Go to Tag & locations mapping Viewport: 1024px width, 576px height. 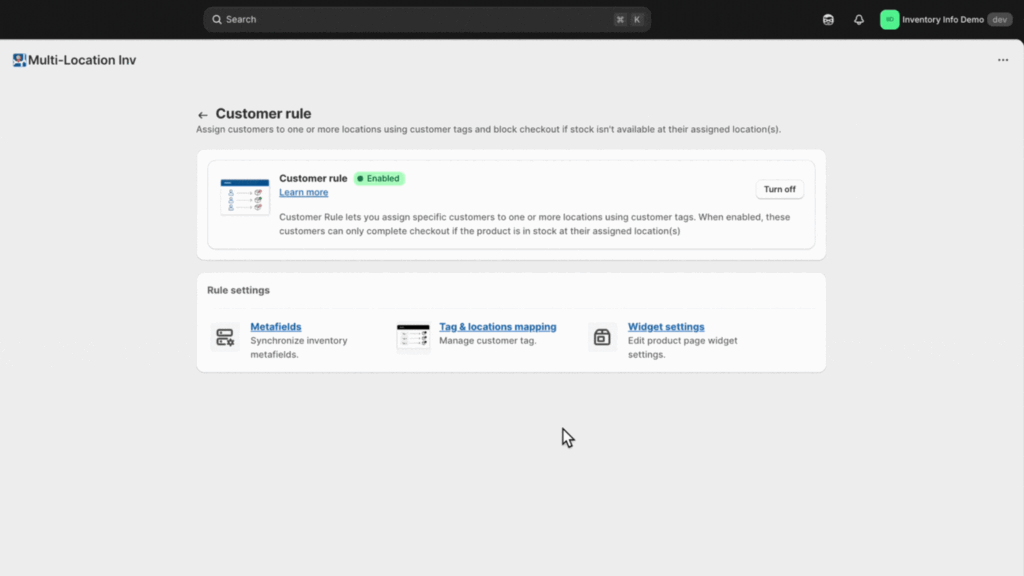[497, 327]
